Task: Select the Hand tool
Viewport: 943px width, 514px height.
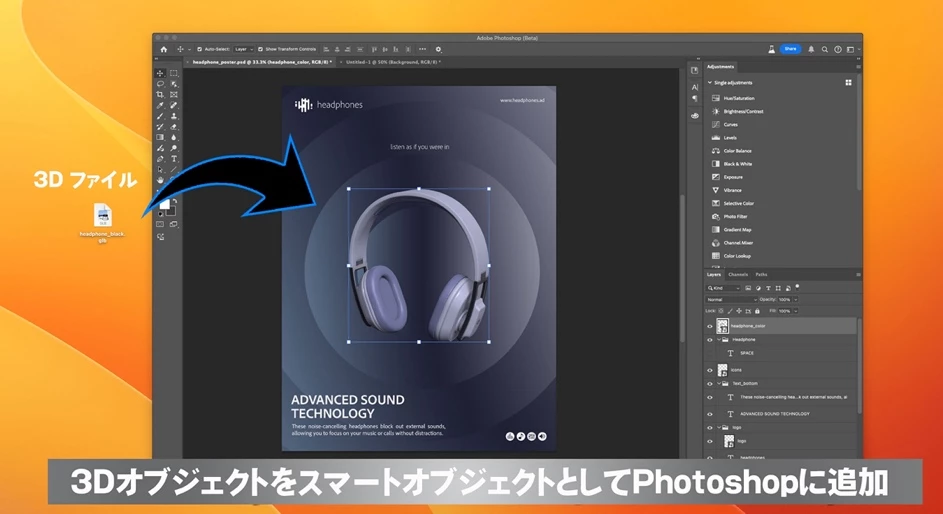Action: click(160, 180)
